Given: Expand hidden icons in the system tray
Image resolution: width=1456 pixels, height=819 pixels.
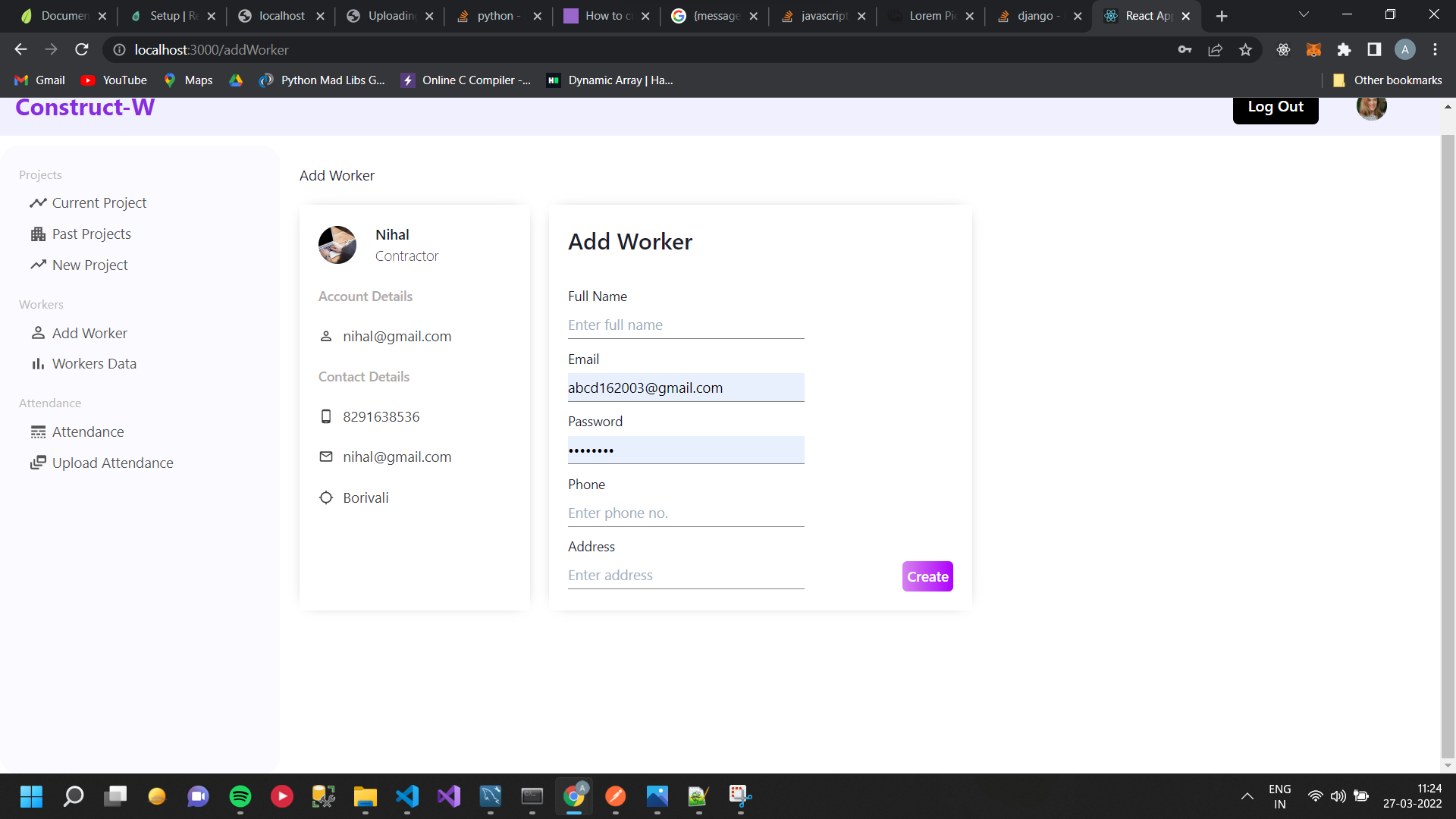Looking at the screenshot, I should coord(1247,797).
